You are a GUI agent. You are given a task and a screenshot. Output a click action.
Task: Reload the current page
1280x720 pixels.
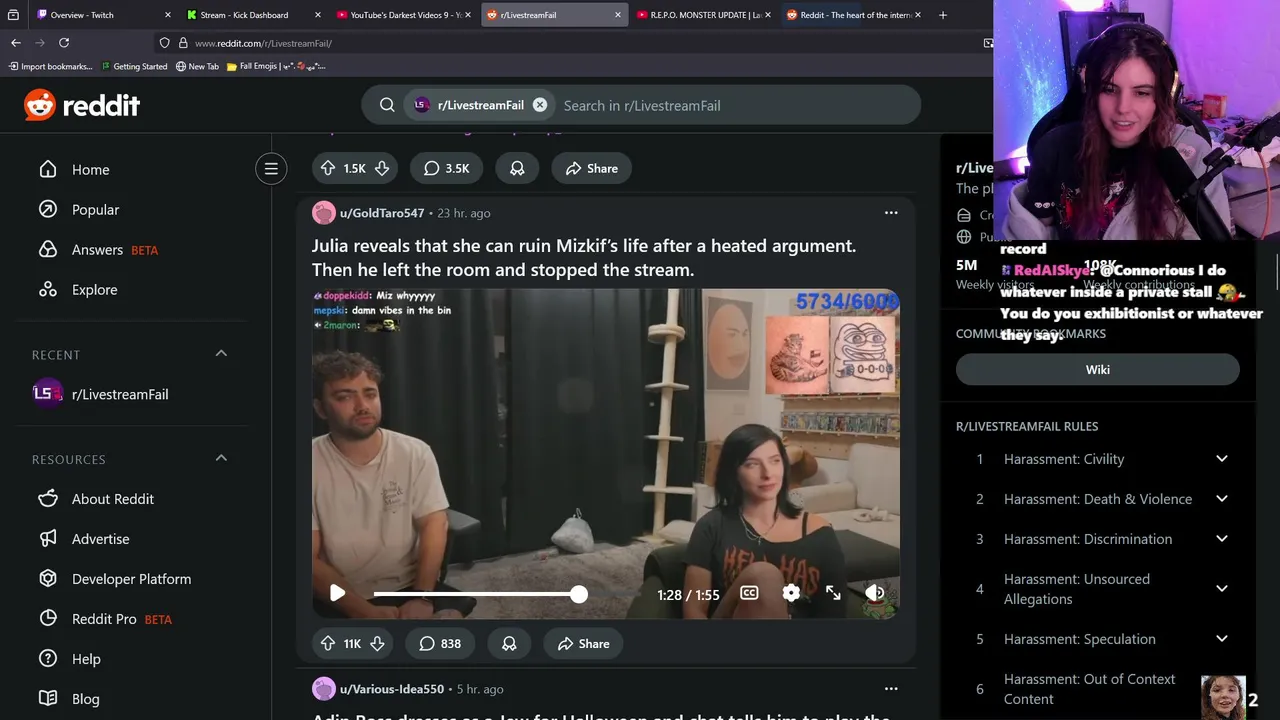tap(64, 43)
